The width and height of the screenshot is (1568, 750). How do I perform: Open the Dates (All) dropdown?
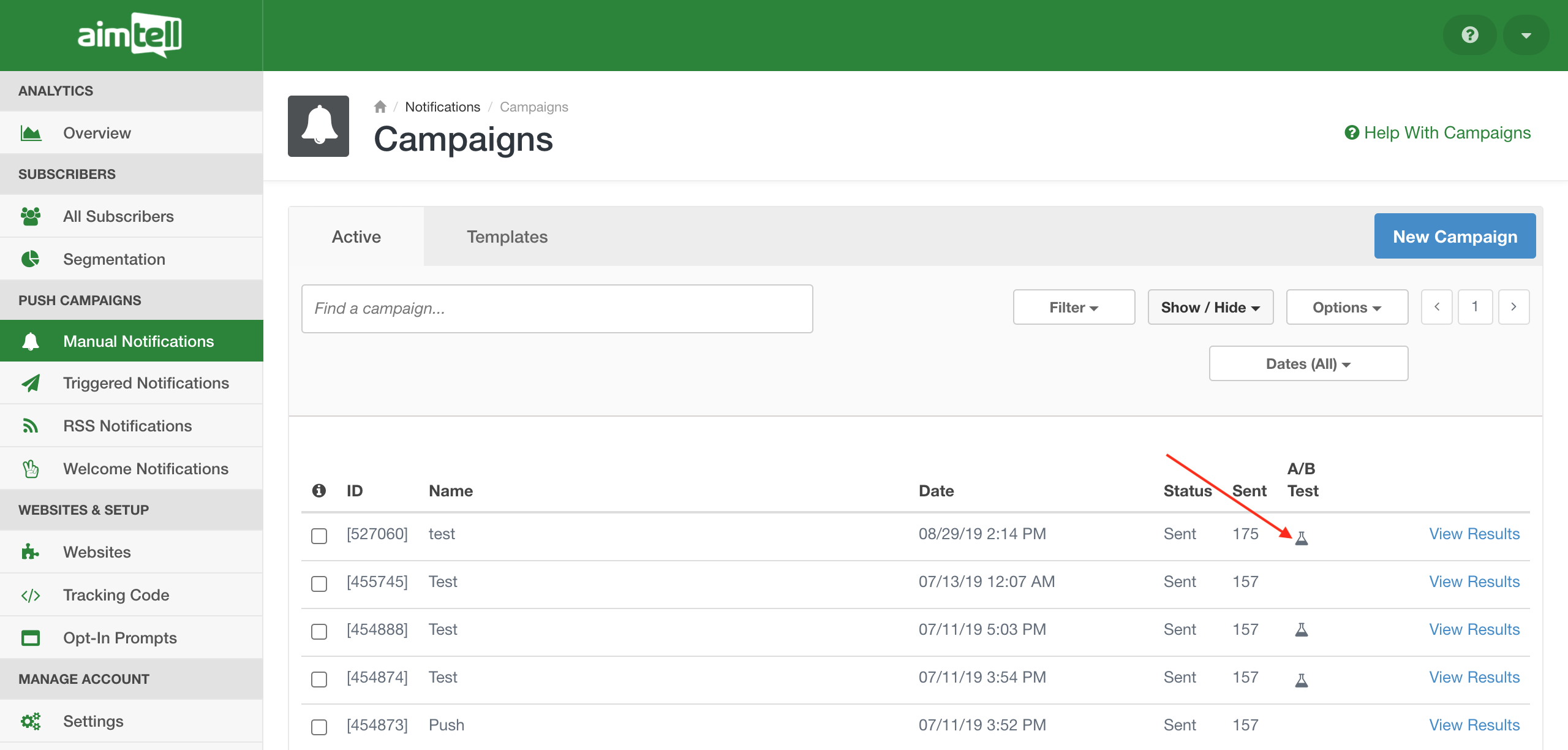(x=1308, y=363)
